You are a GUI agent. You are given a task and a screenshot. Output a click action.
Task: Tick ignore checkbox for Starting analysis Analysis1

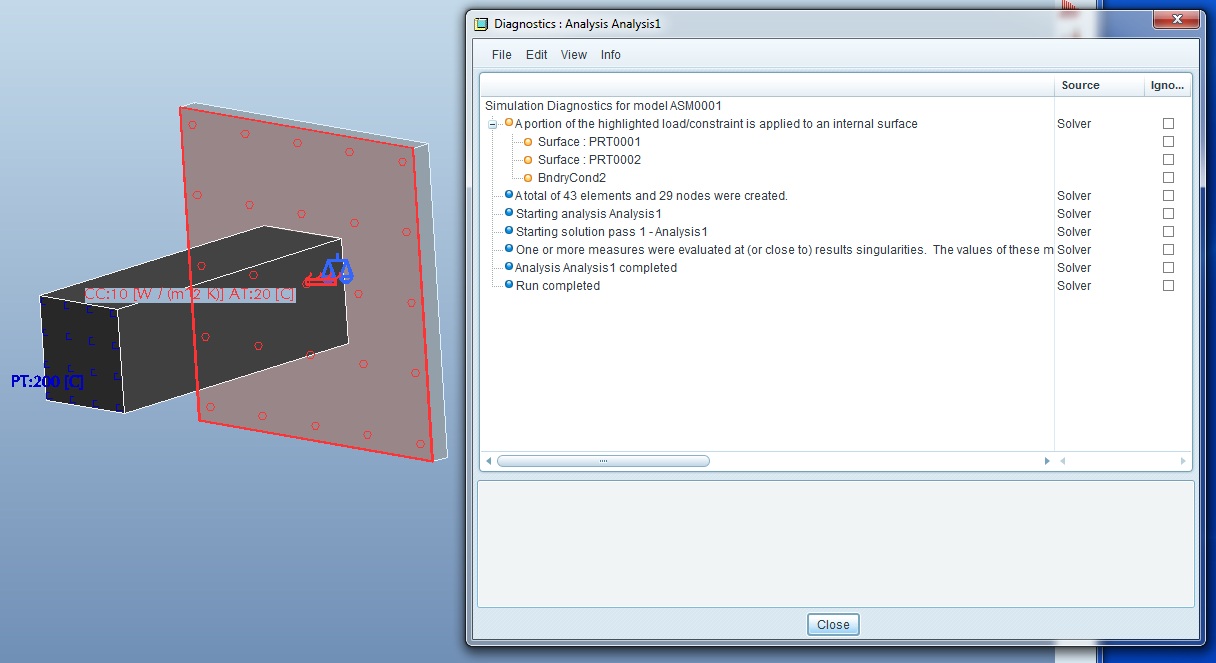pyautogui.click(x=1168, y=214)
